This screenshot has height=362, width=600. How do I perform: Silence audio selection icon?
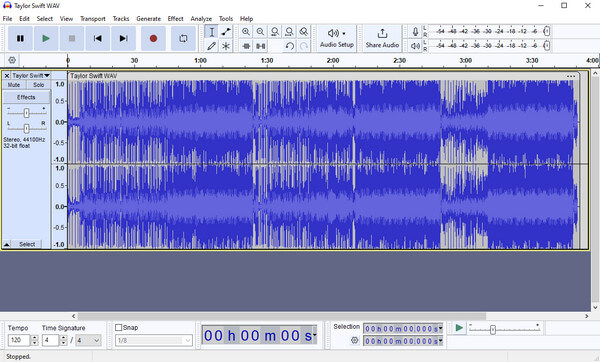[260, 46]
